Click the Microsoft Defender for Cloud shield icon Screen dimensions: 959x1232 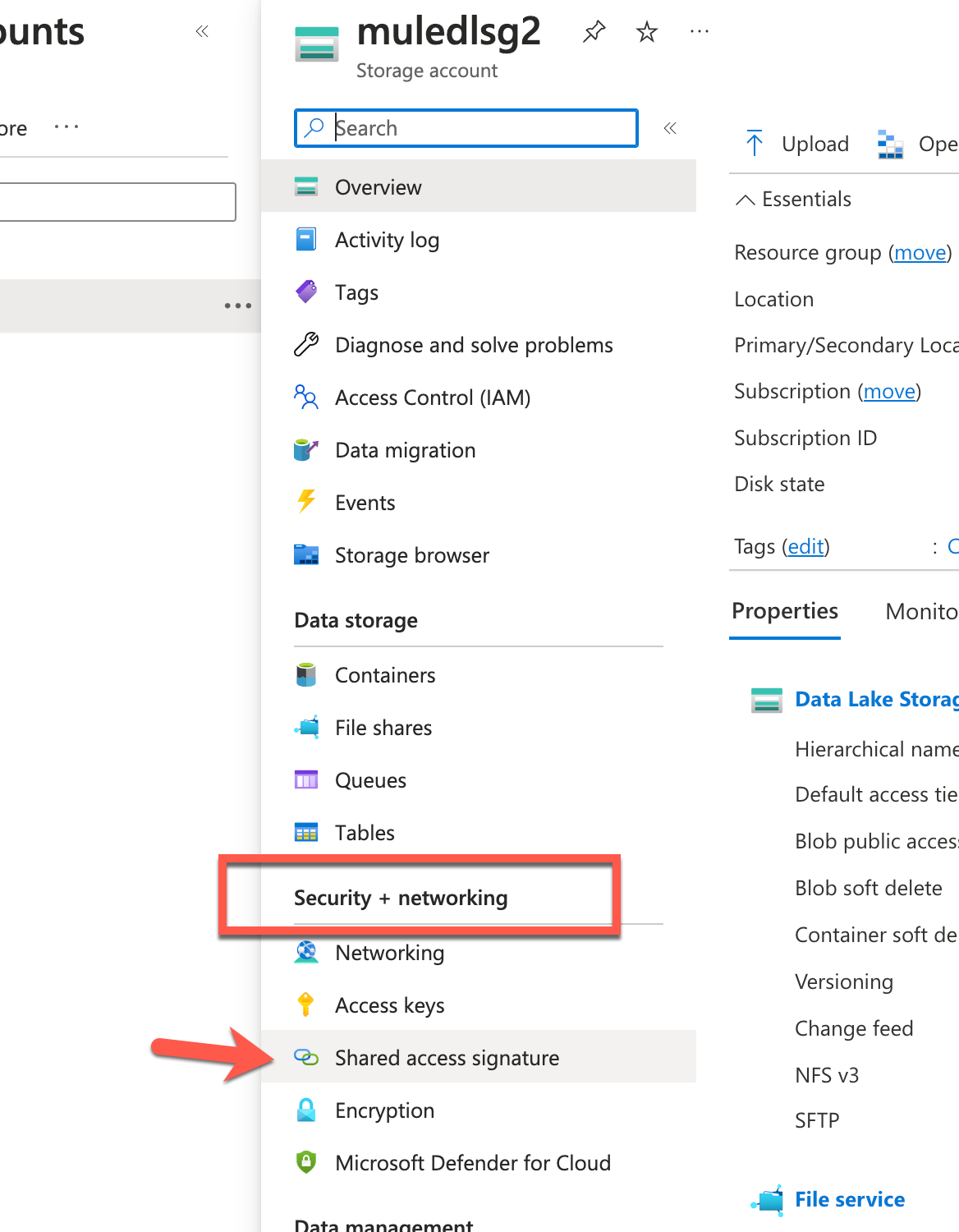click(x=306, y=1162)
